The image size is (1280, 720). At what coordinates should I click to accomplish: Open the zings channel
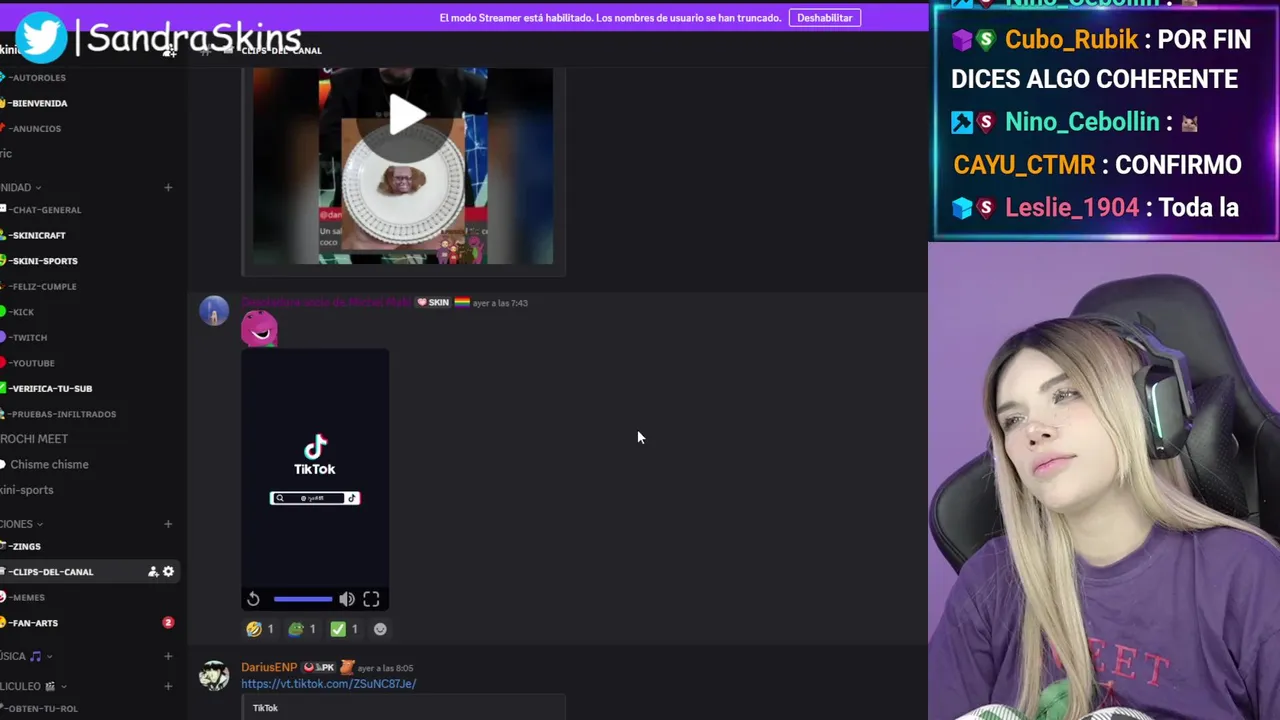(x=26, y=547)
